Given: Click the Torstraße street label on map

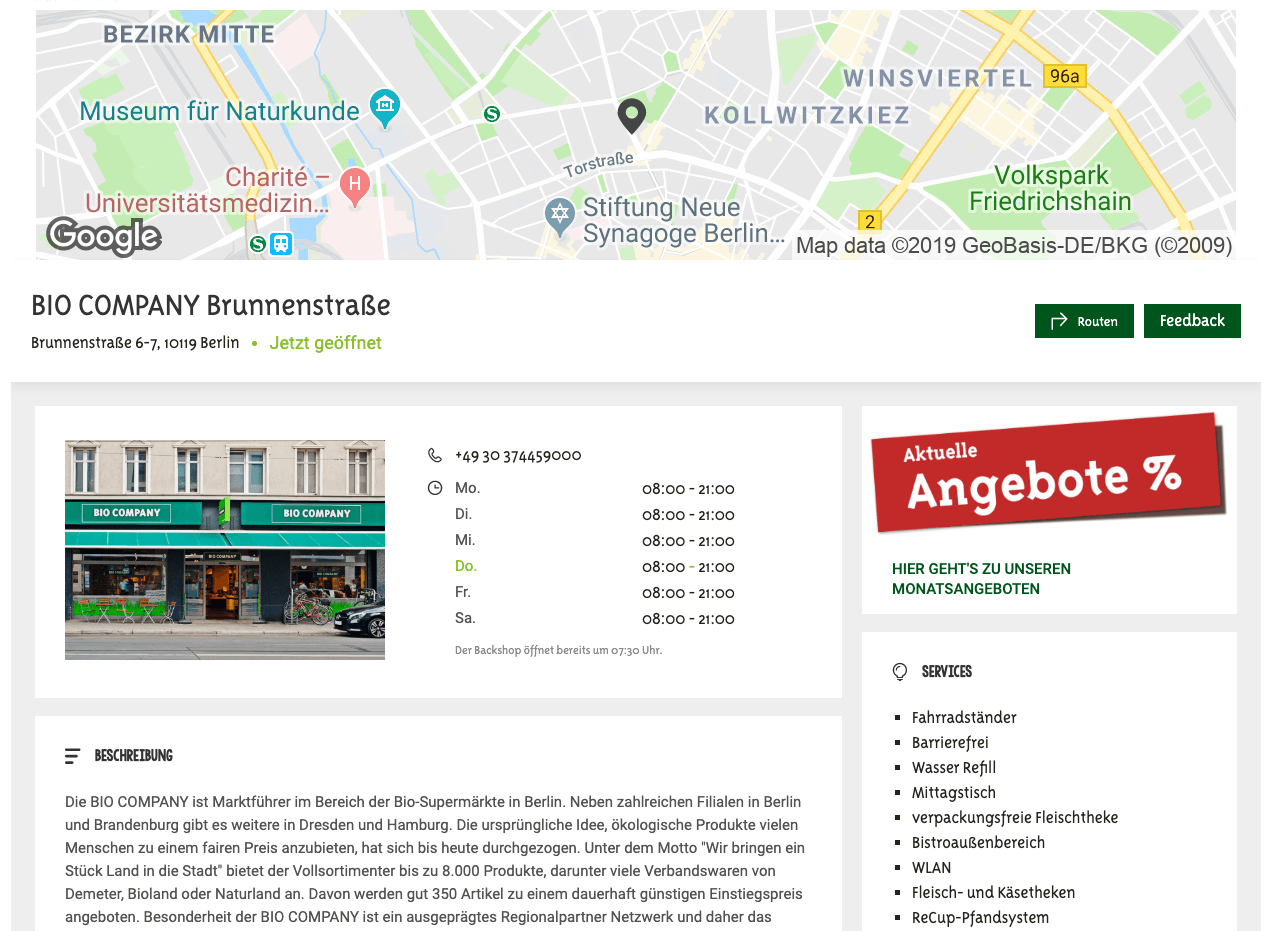Looking at the screenshot, I should [x=598, y=165].
